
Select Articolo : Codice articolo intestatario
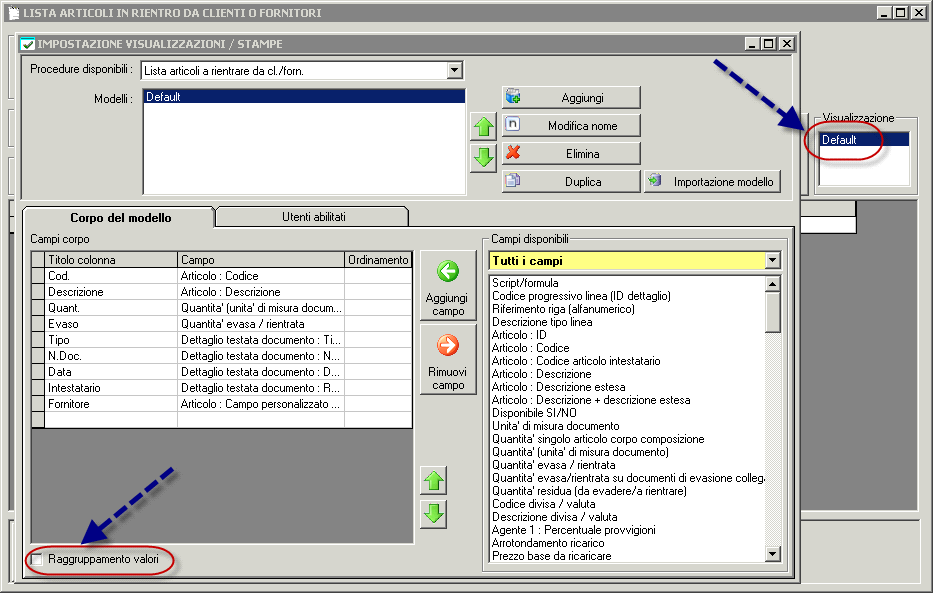pyautogui.click(x=576, y=361)
